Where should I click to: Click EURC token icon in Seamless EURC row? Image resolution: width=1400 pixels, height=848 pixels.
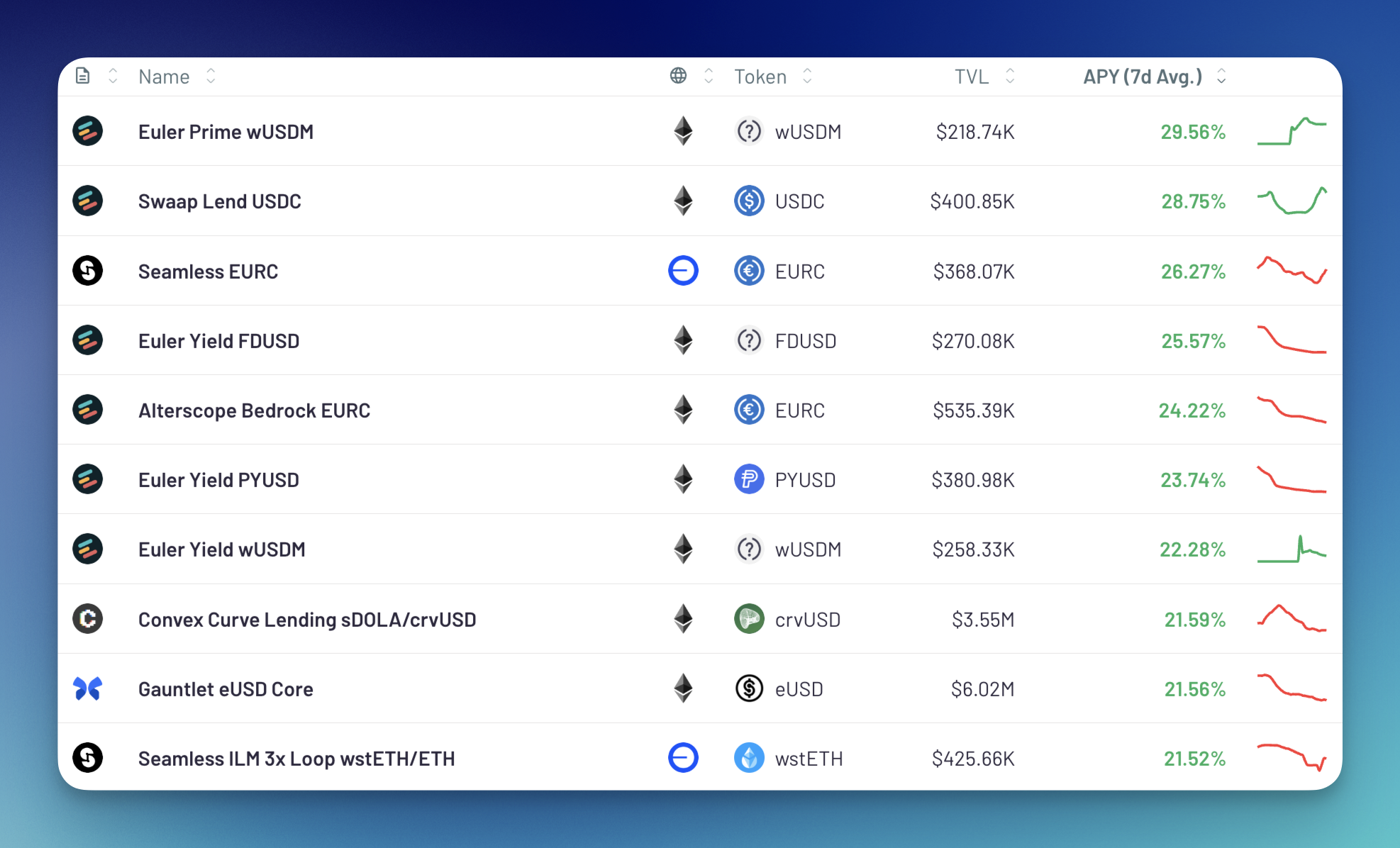click(749, 271)
